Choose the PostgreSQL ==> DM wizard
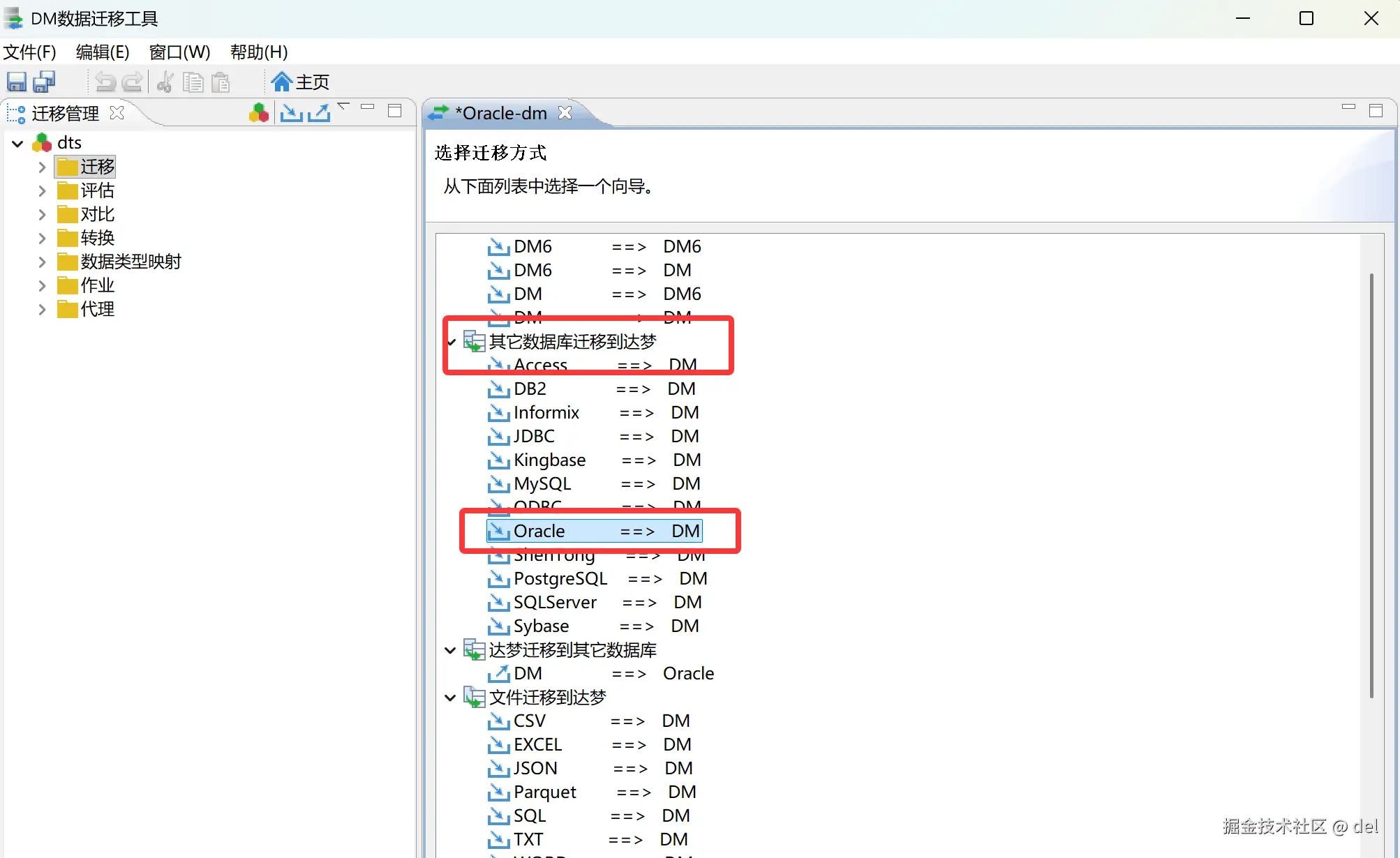 click(x=597, y=578)
